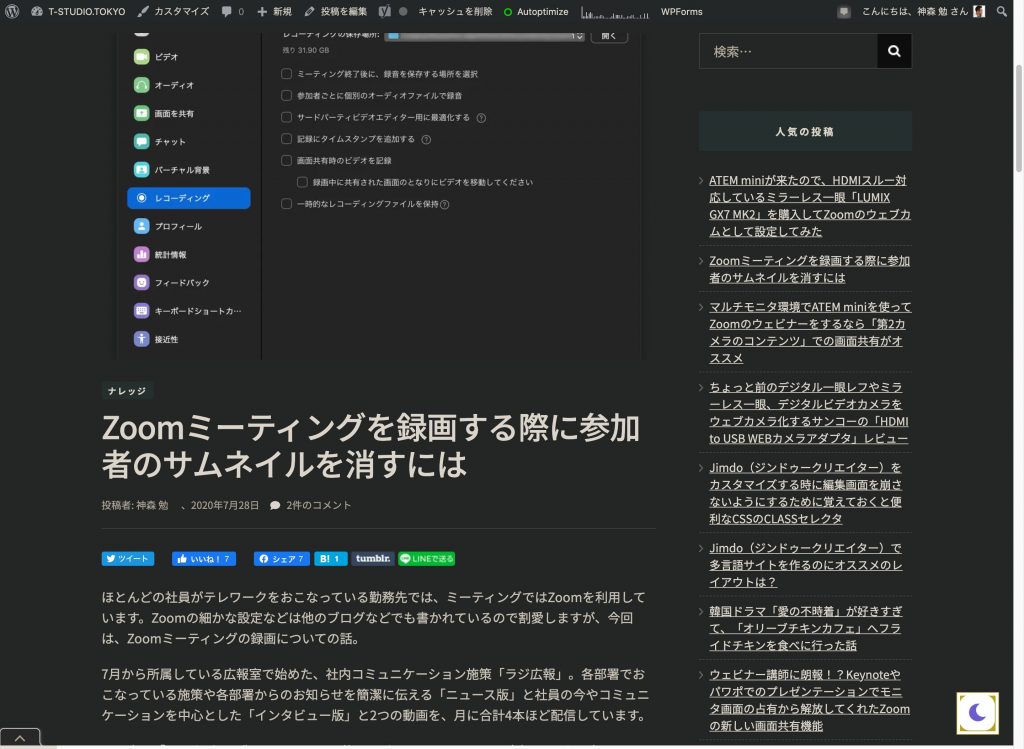Open the WPForms admin bar menu
Viewport: 1024px width, 749px height.
coord(681,11)
